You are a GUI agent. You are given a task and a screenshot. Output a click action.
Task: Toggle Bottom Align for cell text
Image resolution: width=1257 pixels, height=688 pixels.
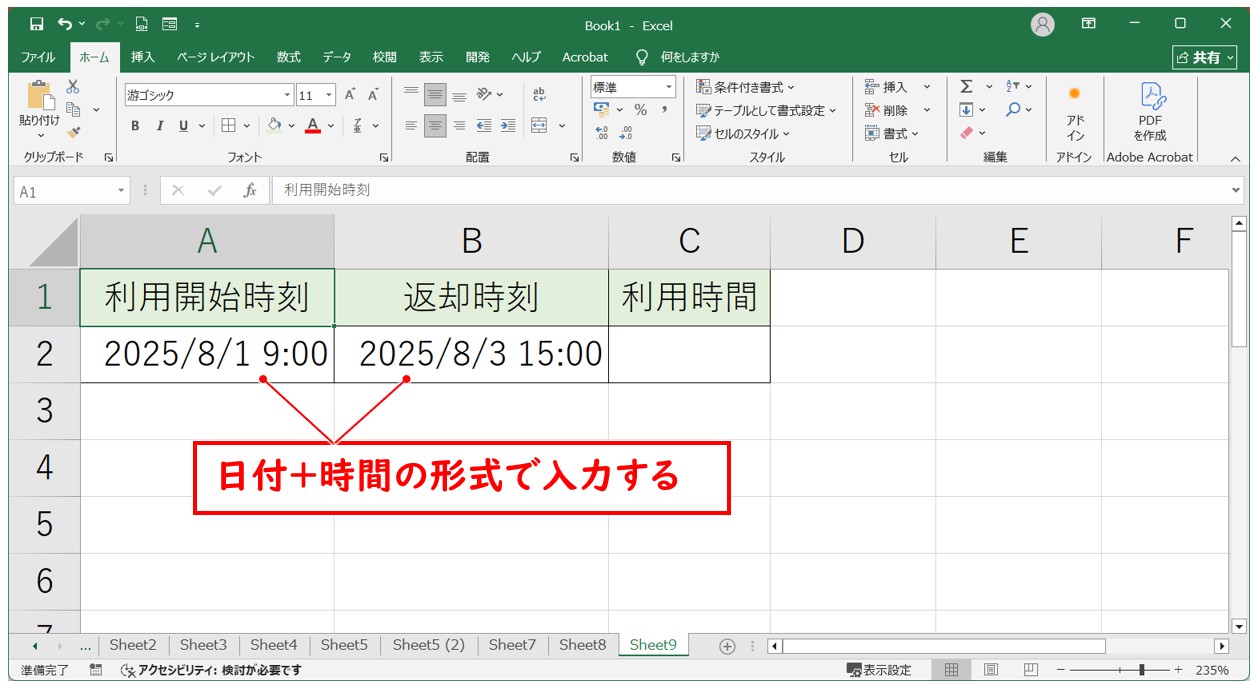tap(459, 95)
